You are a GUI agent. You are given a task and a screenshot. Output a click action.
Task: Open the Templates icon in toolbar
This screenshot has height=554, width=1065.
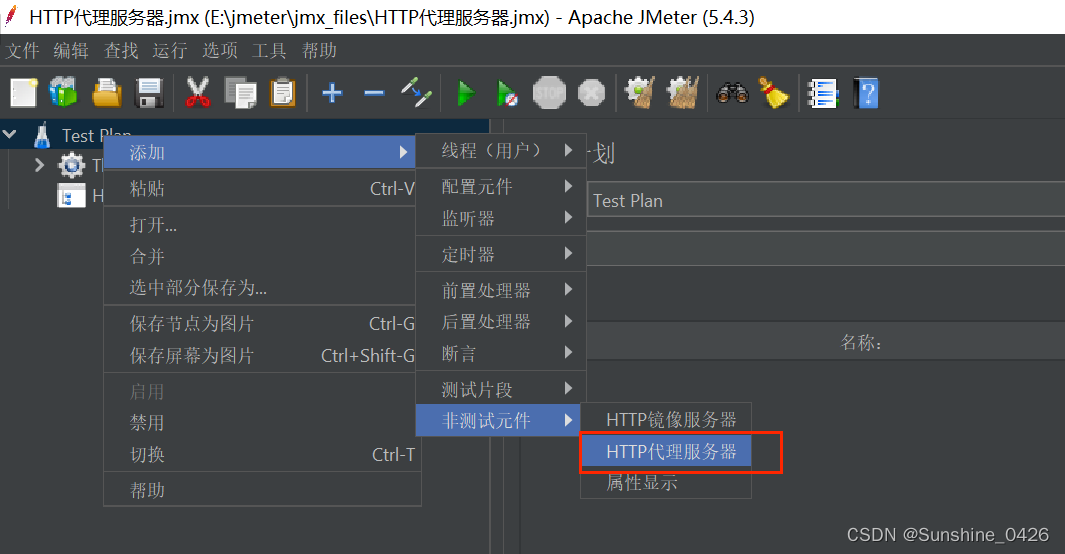(64, 93)
